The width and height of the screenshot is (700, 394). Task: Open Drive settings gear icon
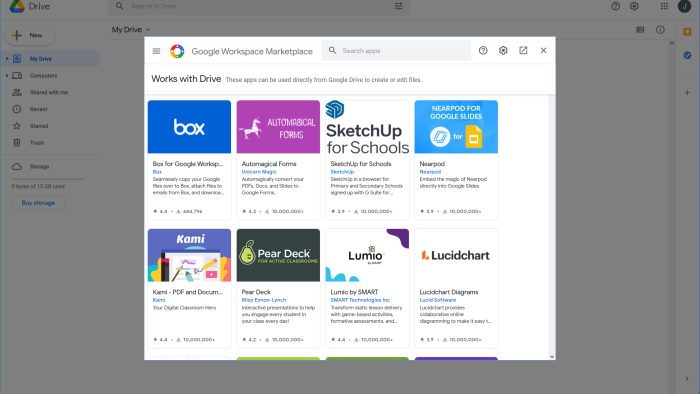click(634, 6)
